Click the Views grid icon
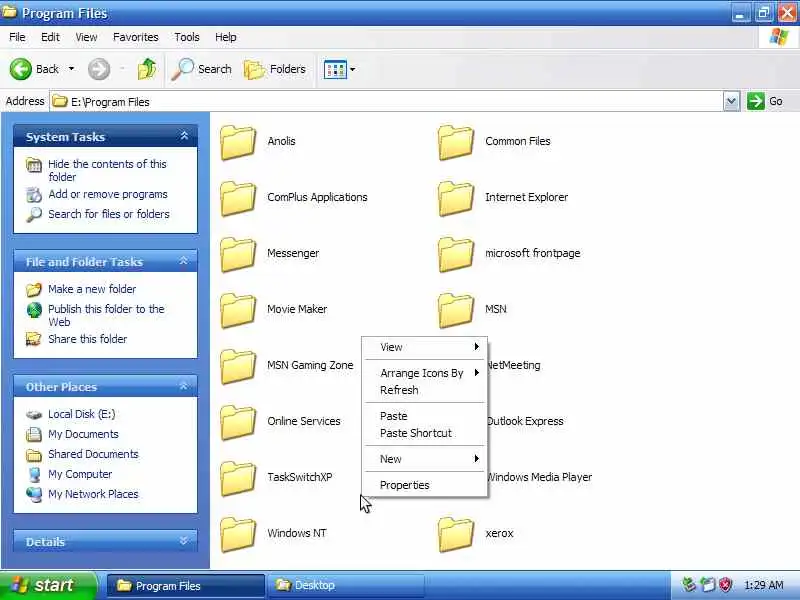 (x=335, y=69)
